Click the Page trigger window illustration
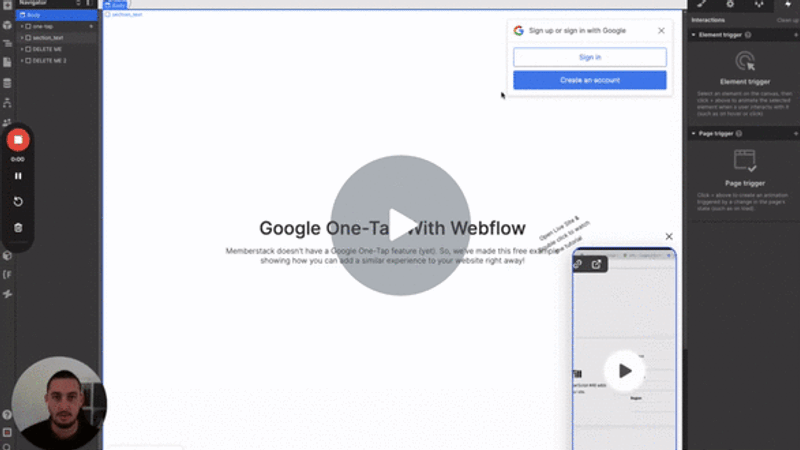 [745, 160]
